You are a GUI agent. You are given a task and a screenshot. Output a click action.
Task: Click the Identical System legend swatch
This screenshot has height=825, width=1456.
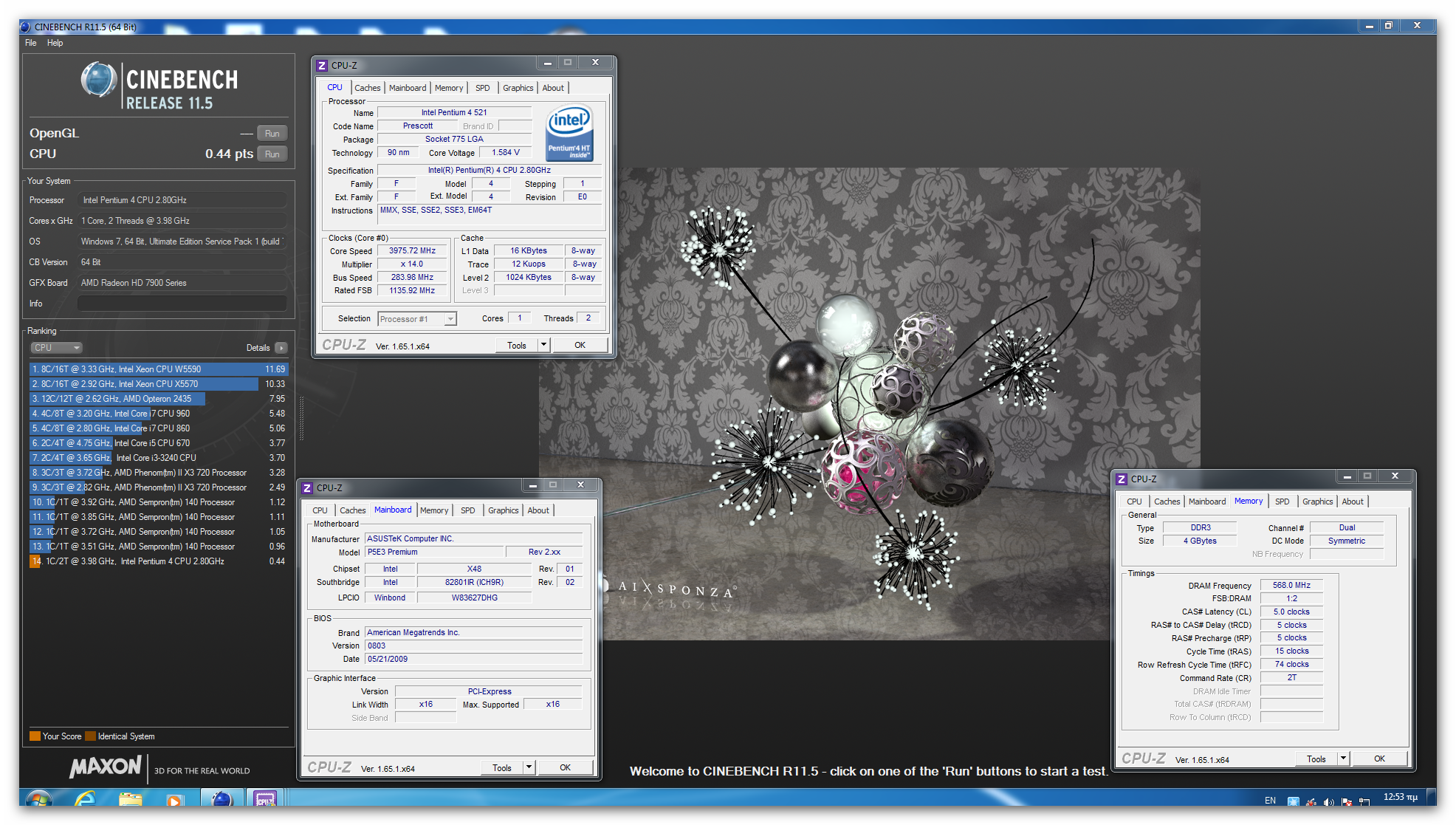90,736
